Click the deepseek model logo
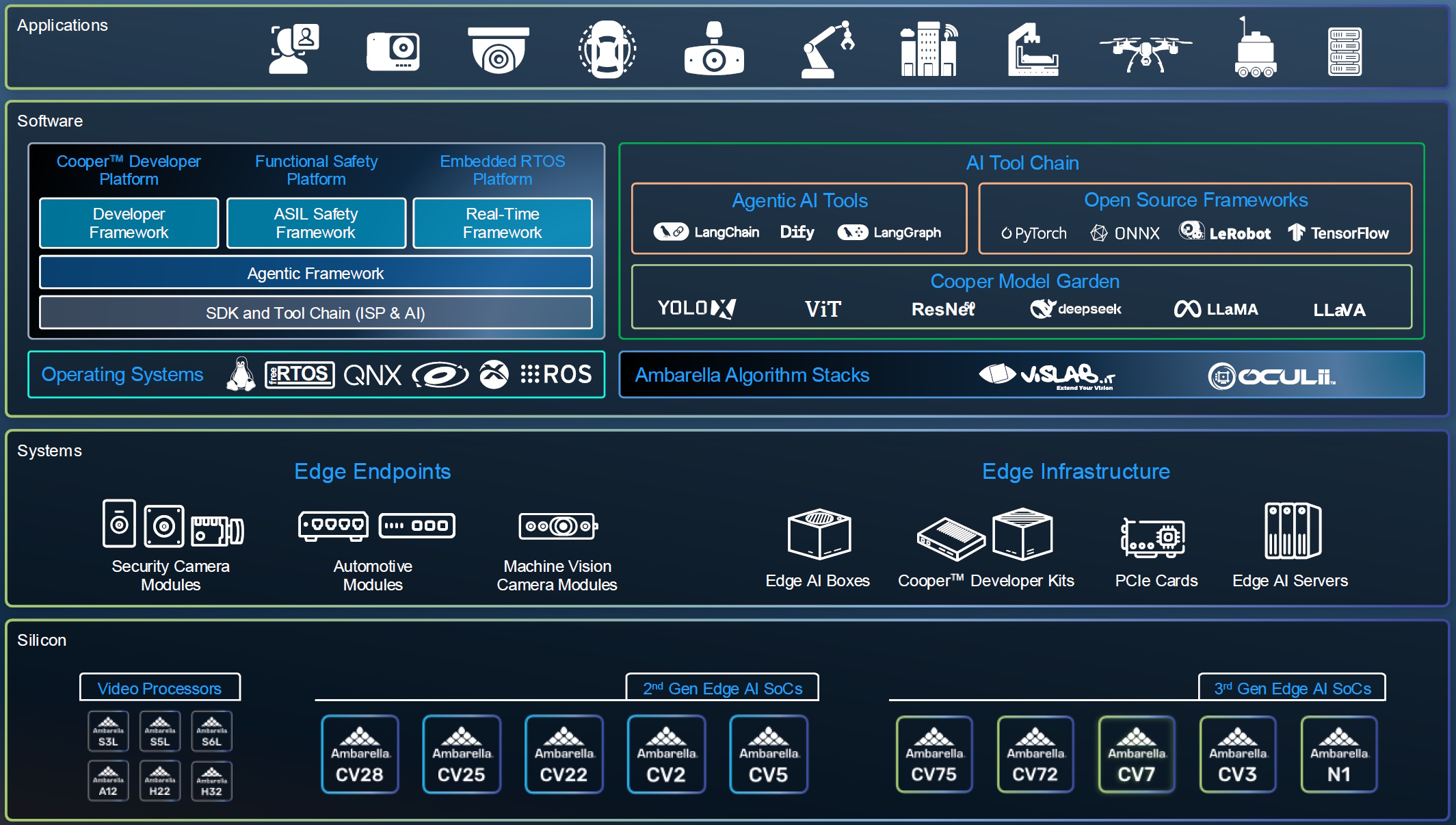Screen dimensions: 1456x825 coord(1076,309)
